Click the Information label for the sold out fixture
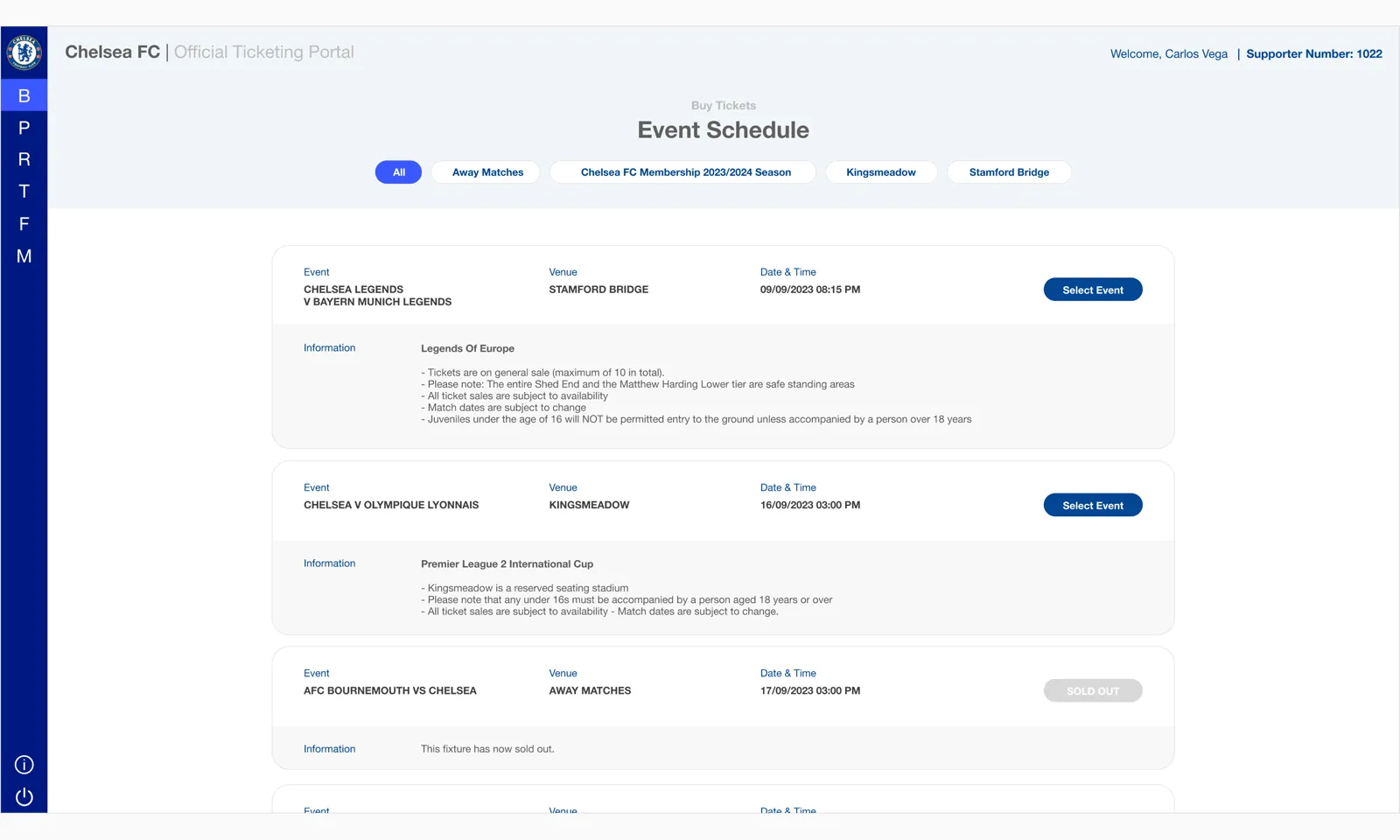 (329, 749)
